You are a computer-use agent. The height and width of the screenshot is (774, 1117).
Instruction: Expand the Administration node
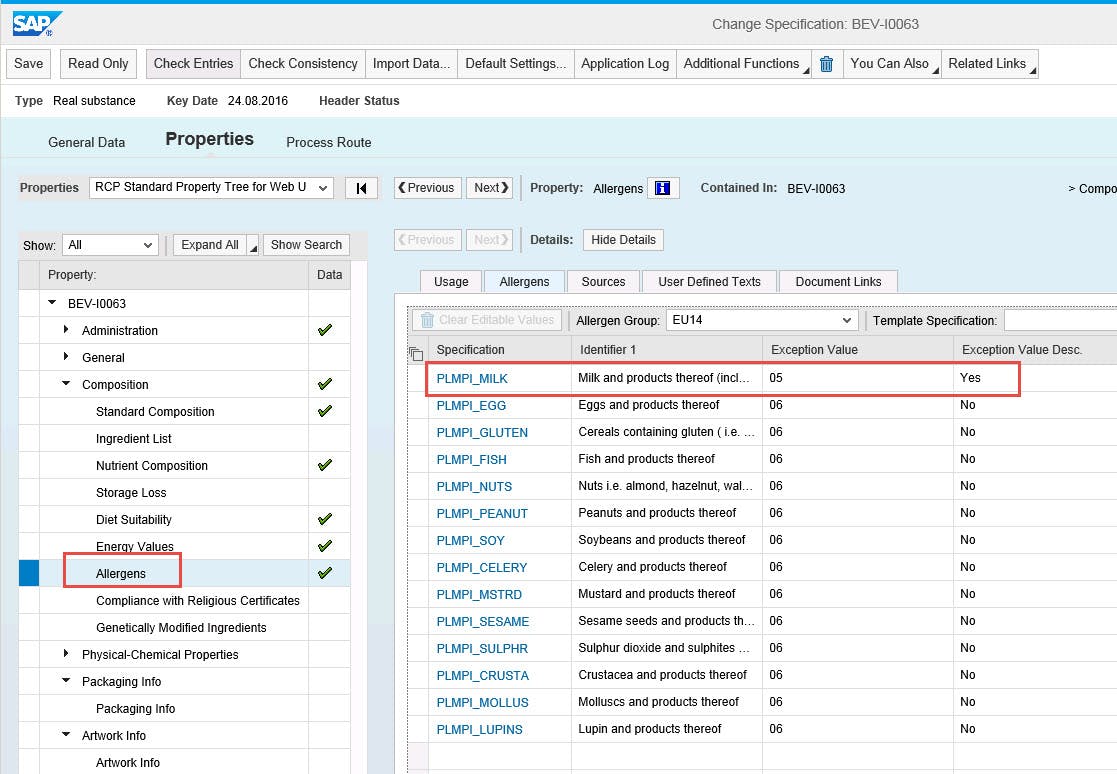(66, 330)
